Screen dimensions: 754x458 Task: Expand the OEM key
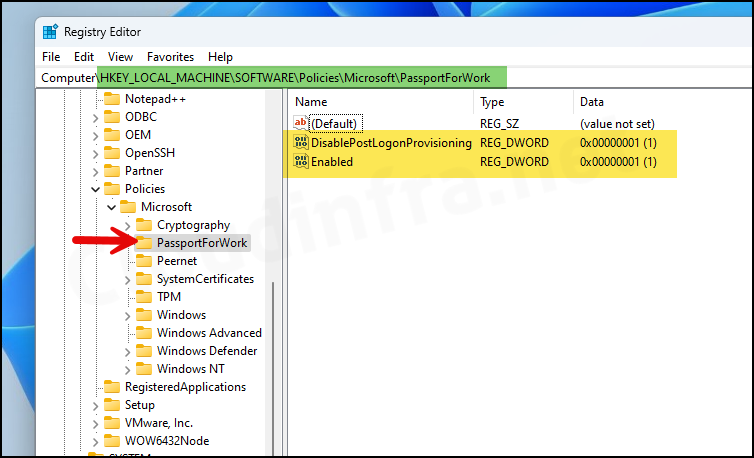coord(95,136)
